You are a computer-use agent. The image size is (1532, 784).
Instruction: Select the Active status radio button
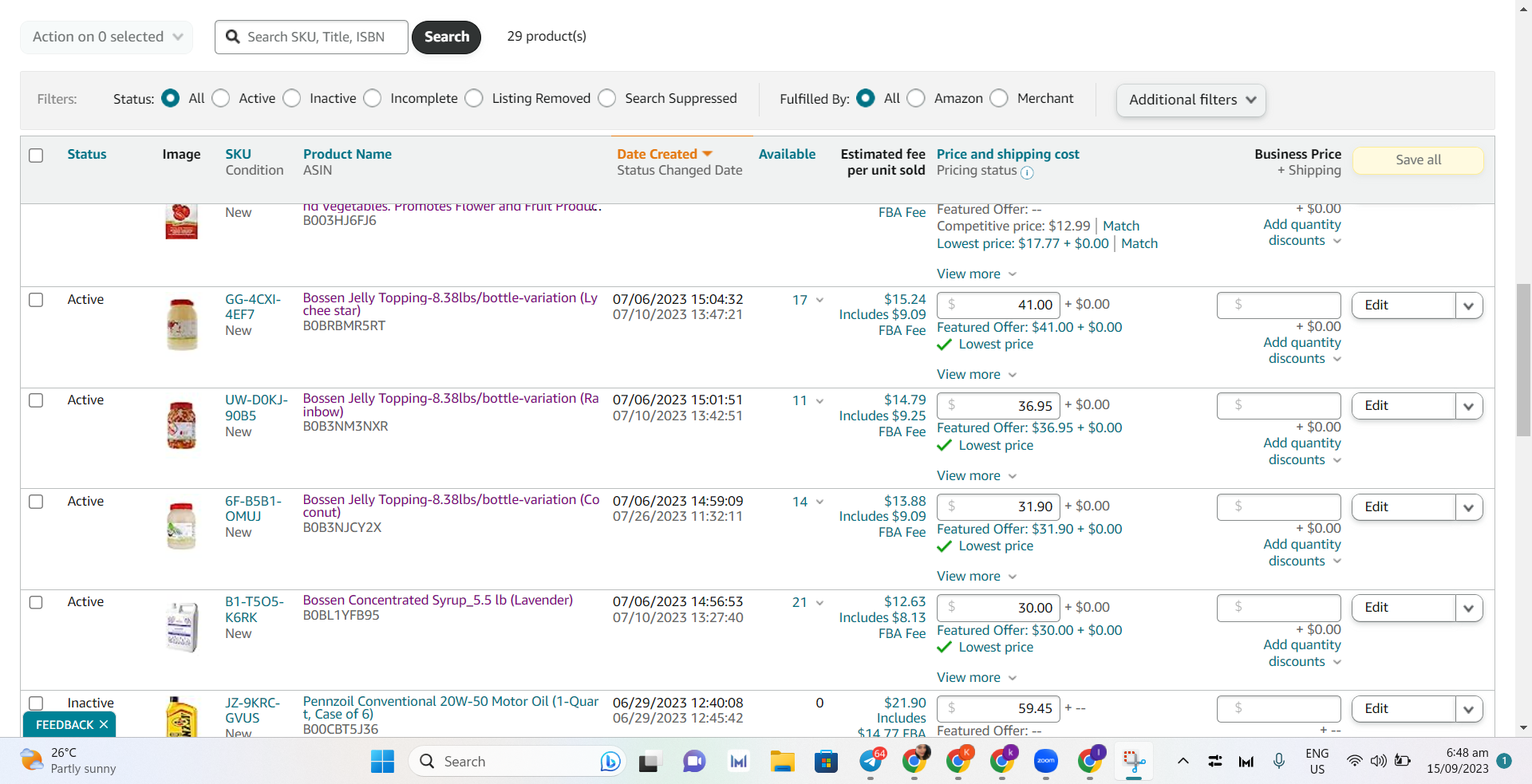tap(221, 98)
